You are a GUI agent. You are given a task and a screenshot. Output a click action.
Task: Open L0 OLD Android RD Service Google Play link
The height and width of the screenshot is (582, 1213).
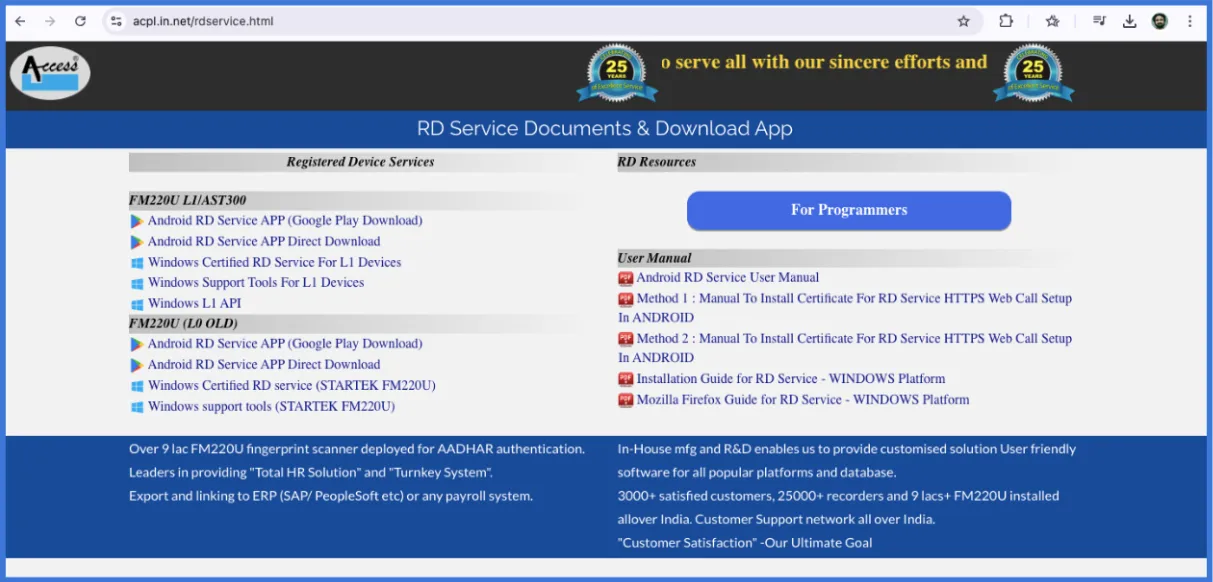point(285,344)
